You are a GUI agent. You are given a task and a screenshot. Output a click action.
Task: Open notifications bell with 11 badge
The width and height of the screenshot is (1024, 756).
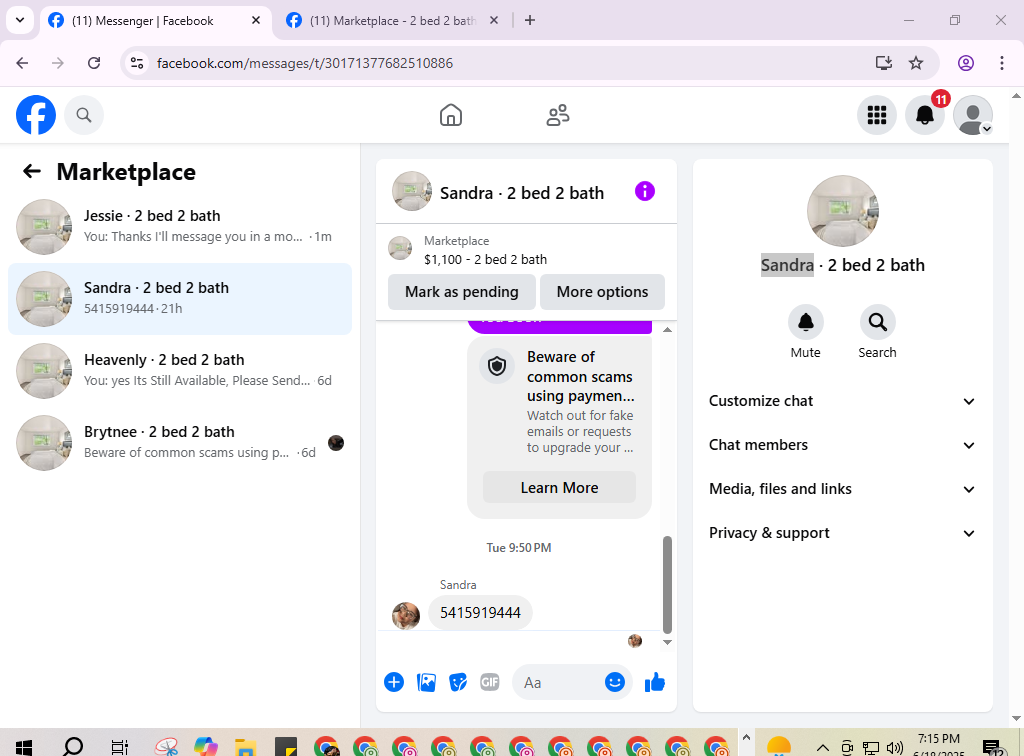click(x=925, y=115)
